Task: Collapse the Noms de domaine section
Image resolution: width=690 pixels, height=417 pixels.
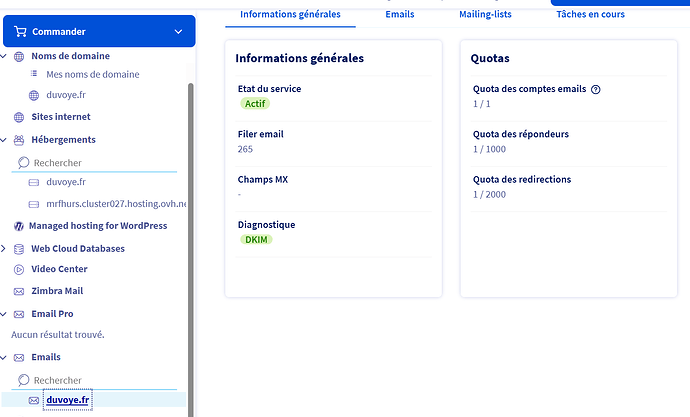Action: point(4,56)
